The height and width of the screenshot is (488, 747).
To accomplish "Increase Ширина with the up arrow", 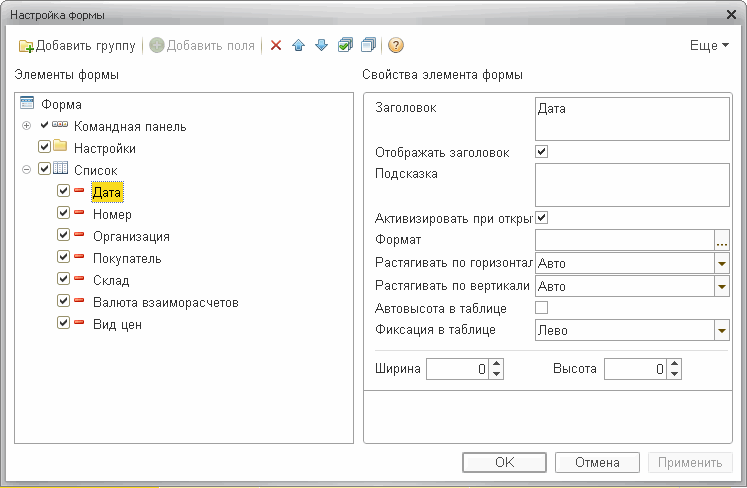I will (x=497, y=364).
